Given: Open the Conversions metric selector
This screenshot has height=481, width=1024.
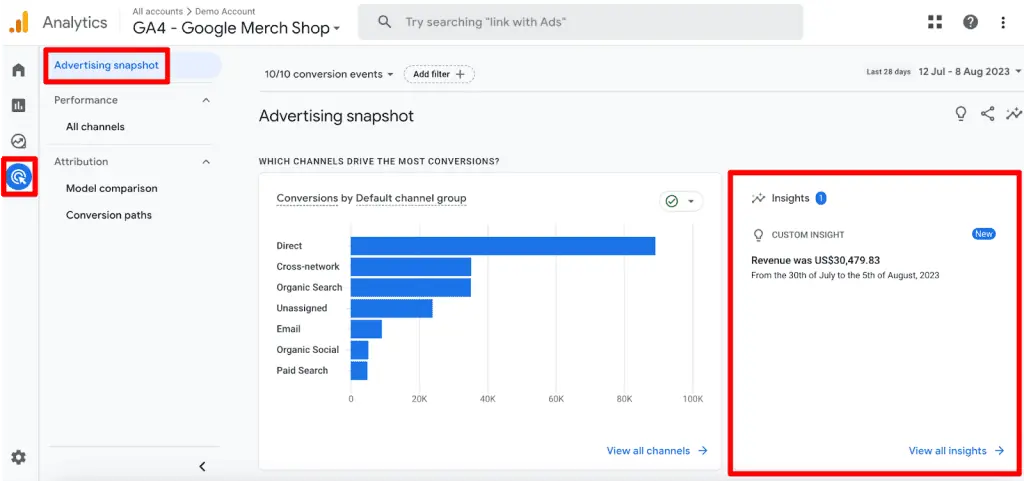Looking at the screenshot, I should click(307, 198).
